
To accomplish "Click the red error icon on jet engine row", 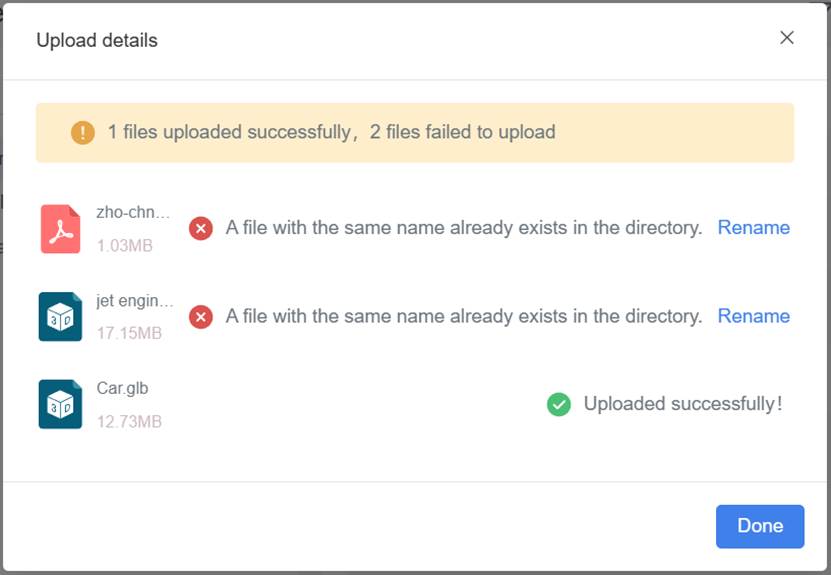I will (x=201, y=317).
